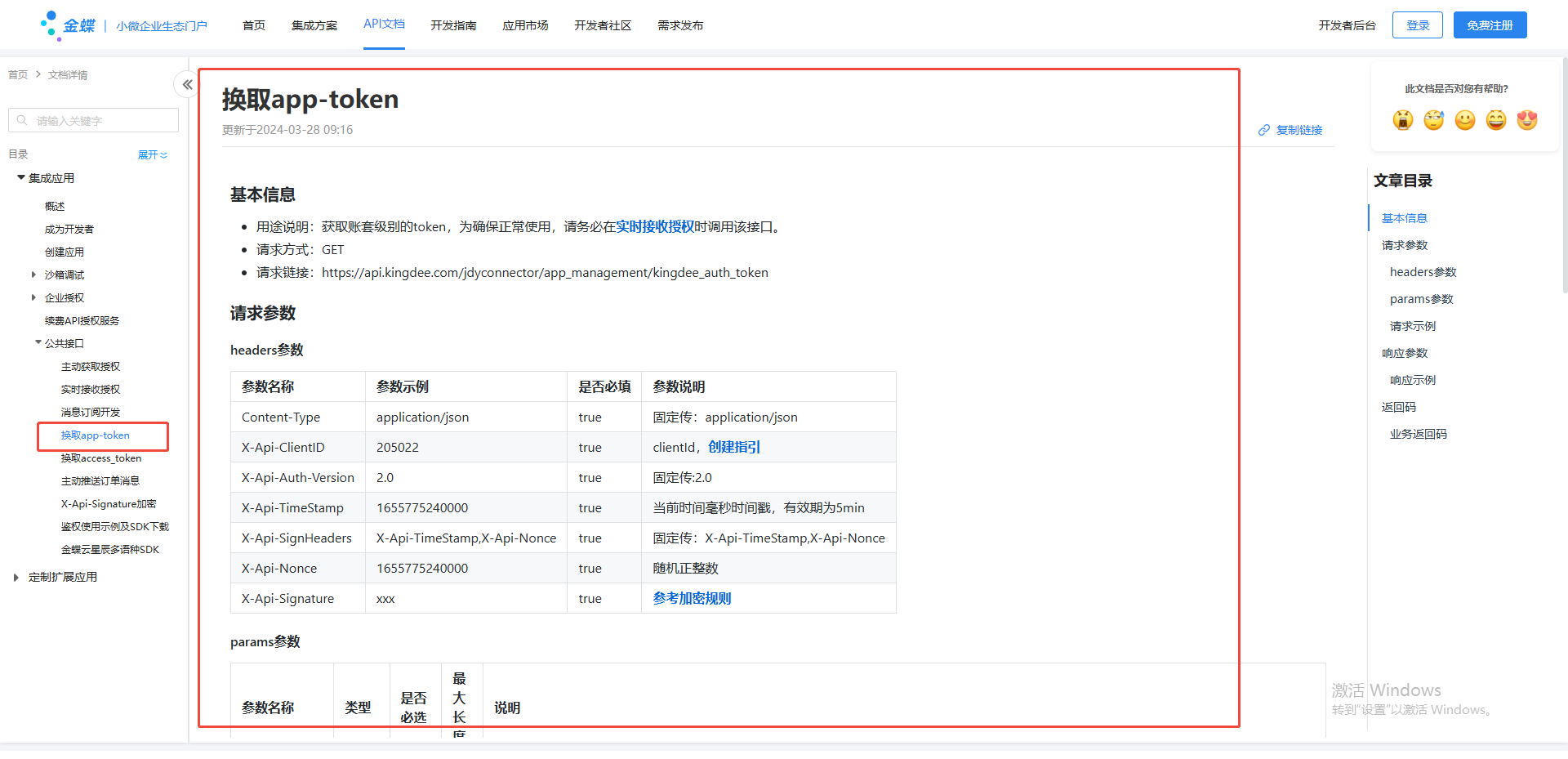
Task: Open the 创建指引 link in the headers table
Action: (x=736, y=447)
